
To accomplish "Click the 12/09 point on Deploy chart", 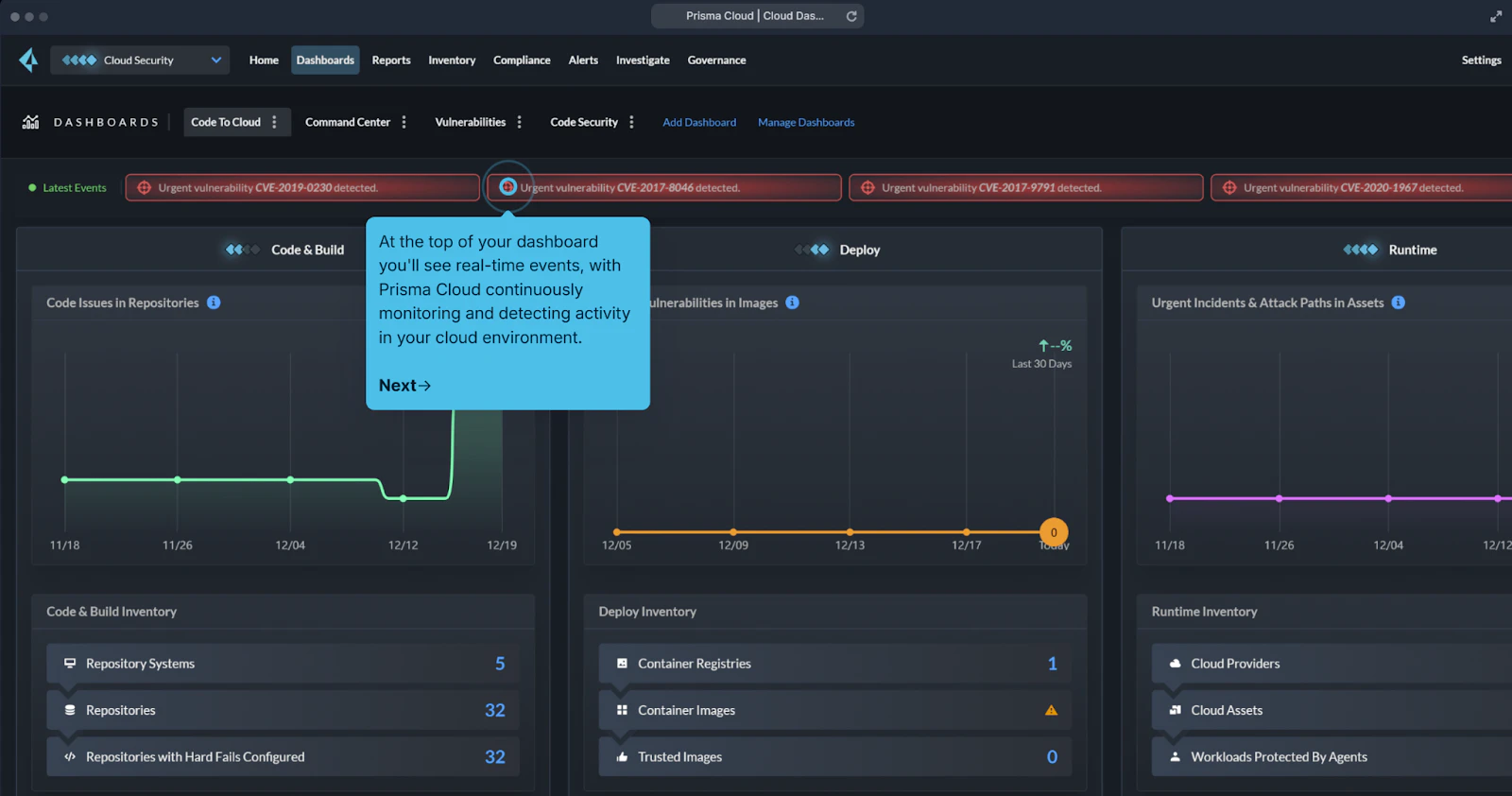I will [x=733, y=532].
